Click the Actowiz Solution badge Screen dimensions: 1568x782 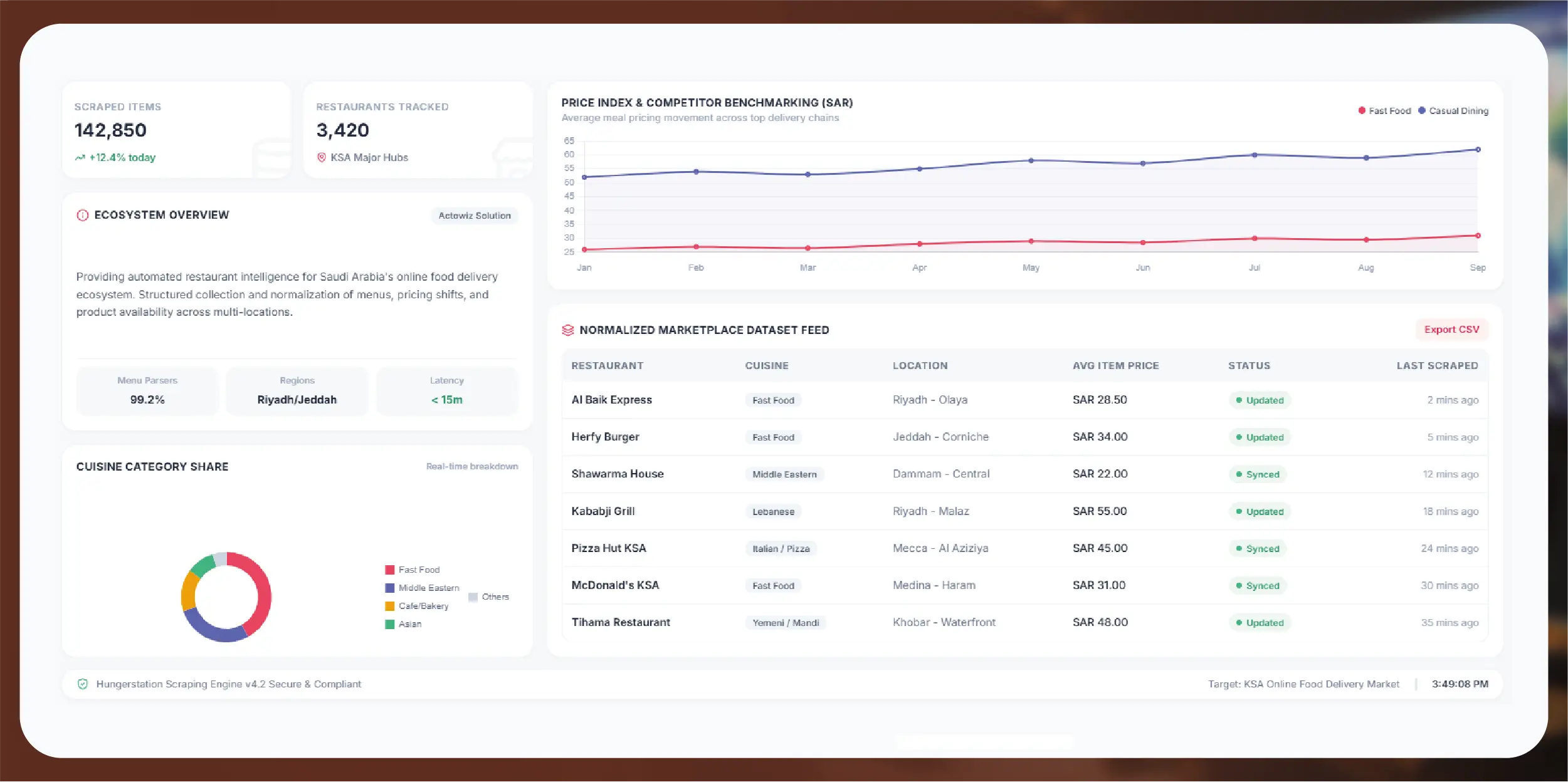pos(475,216)
